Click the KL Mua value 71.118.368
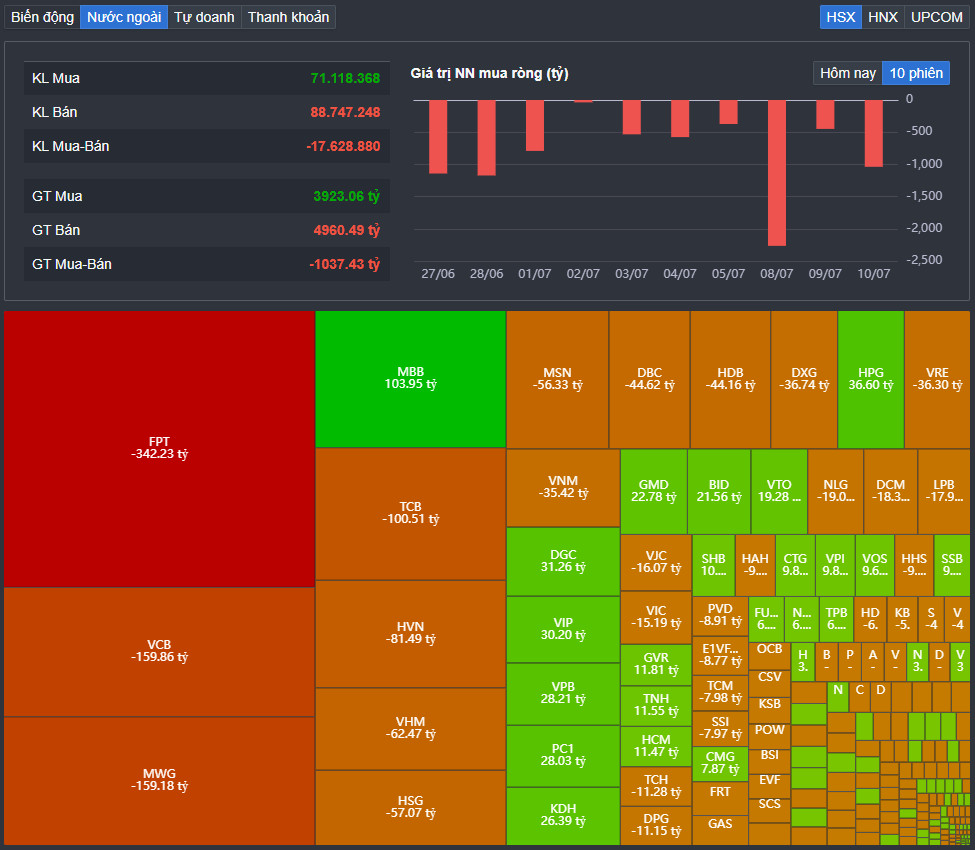The width and height of the screenshot is (975, 850). 345,78
